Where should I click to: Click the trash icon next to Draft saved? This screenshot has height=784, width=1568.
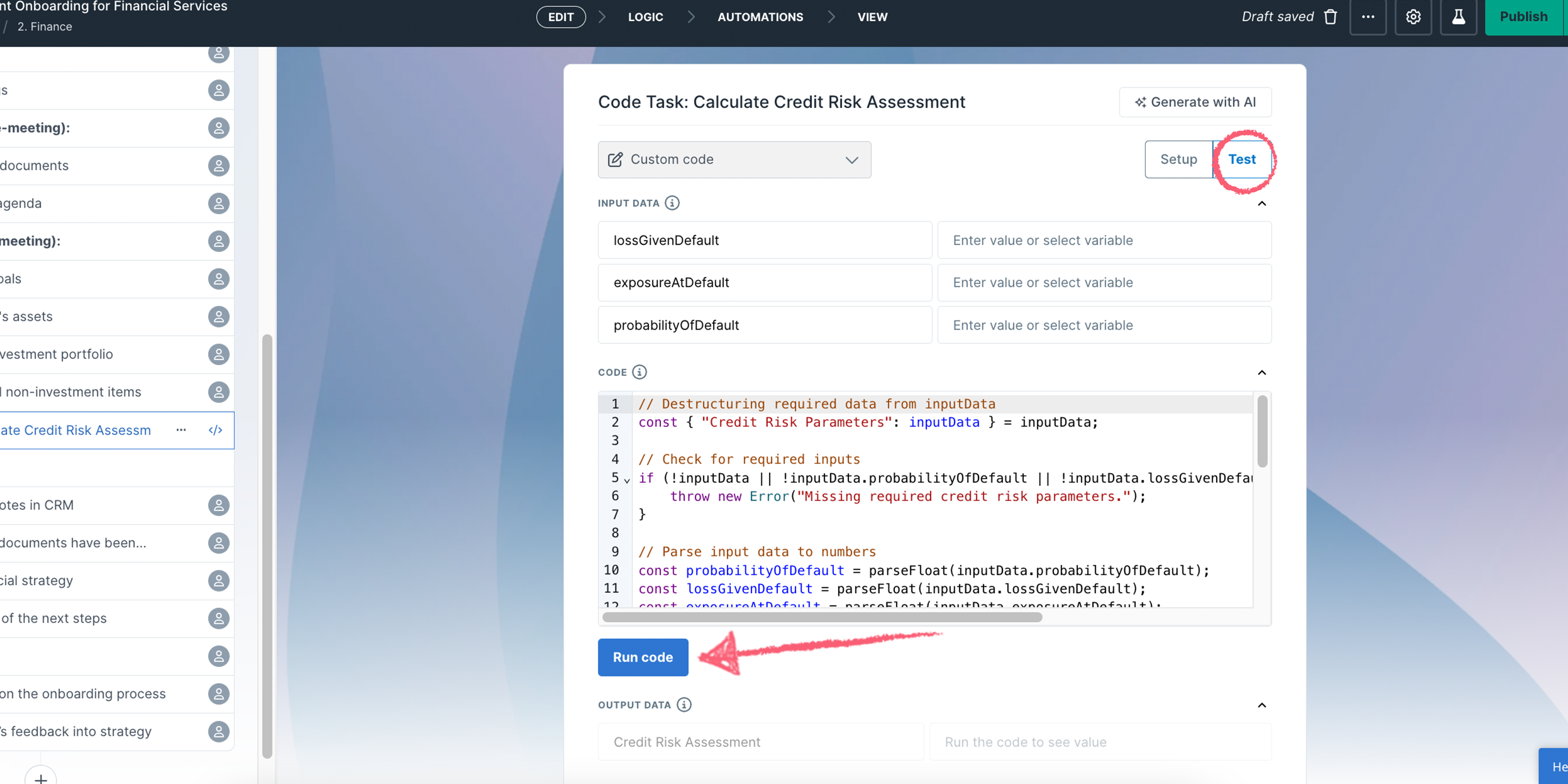1331,17
